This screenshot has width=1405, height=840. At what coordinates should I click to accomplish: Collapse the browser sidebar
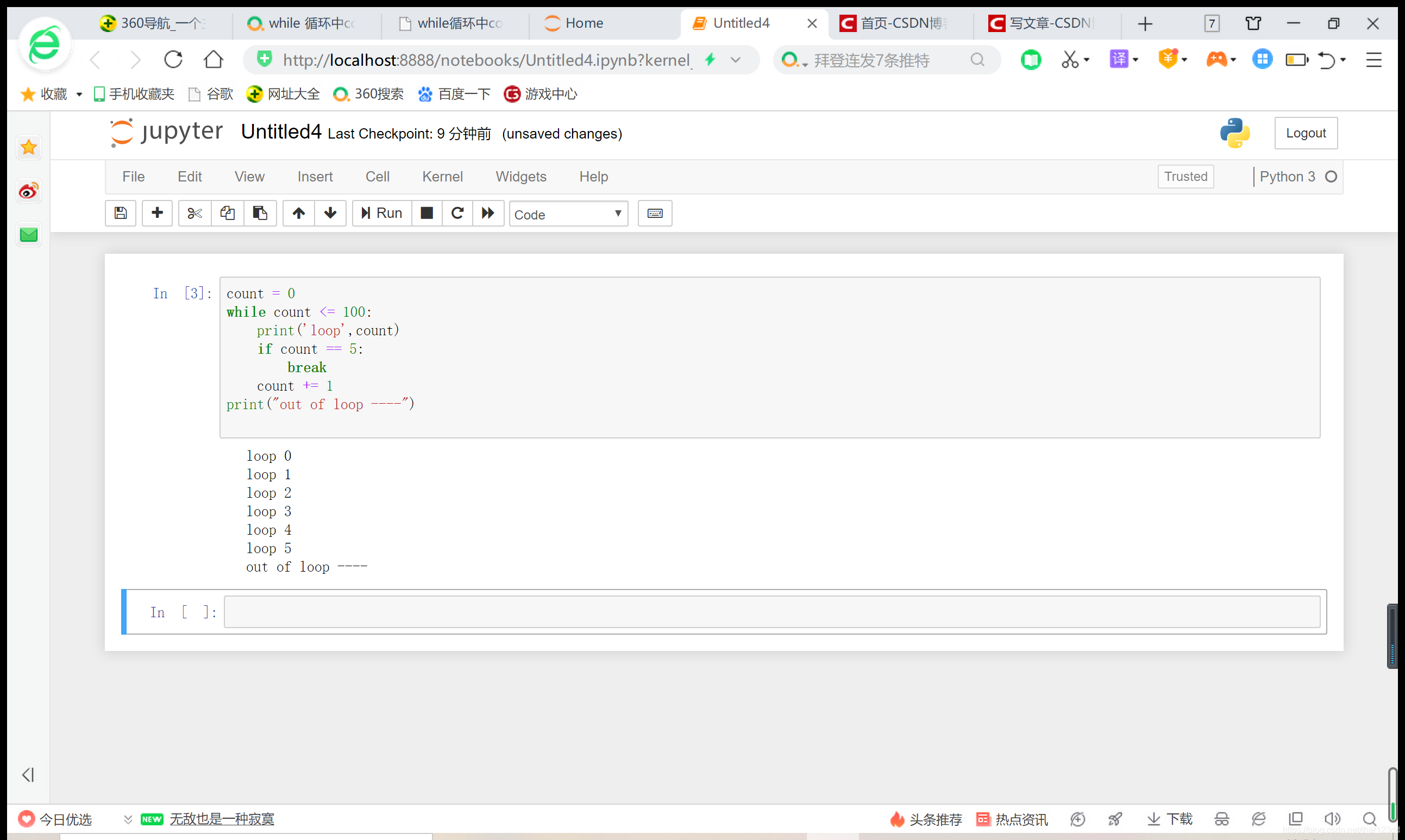pyautogui.click(x=28, y=774)
